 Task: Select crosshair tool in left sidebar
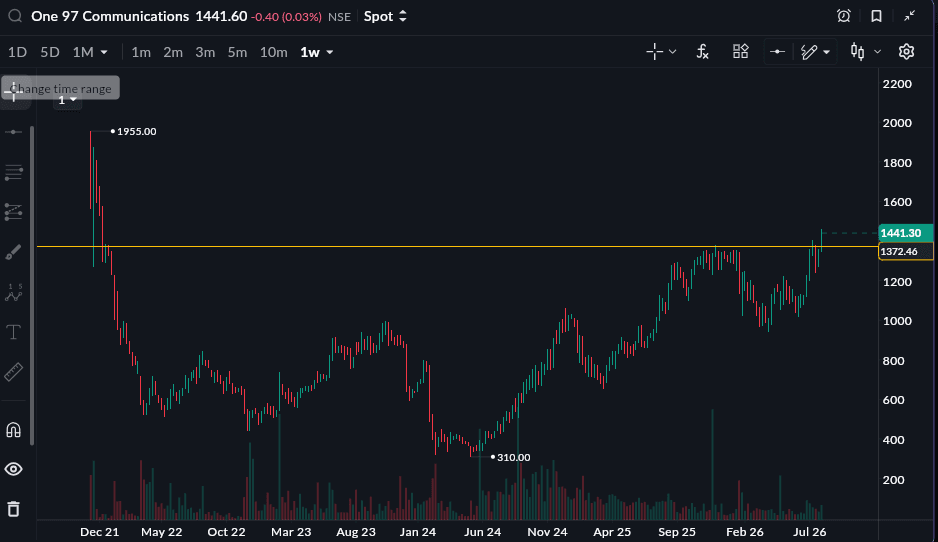coord(13,93)
